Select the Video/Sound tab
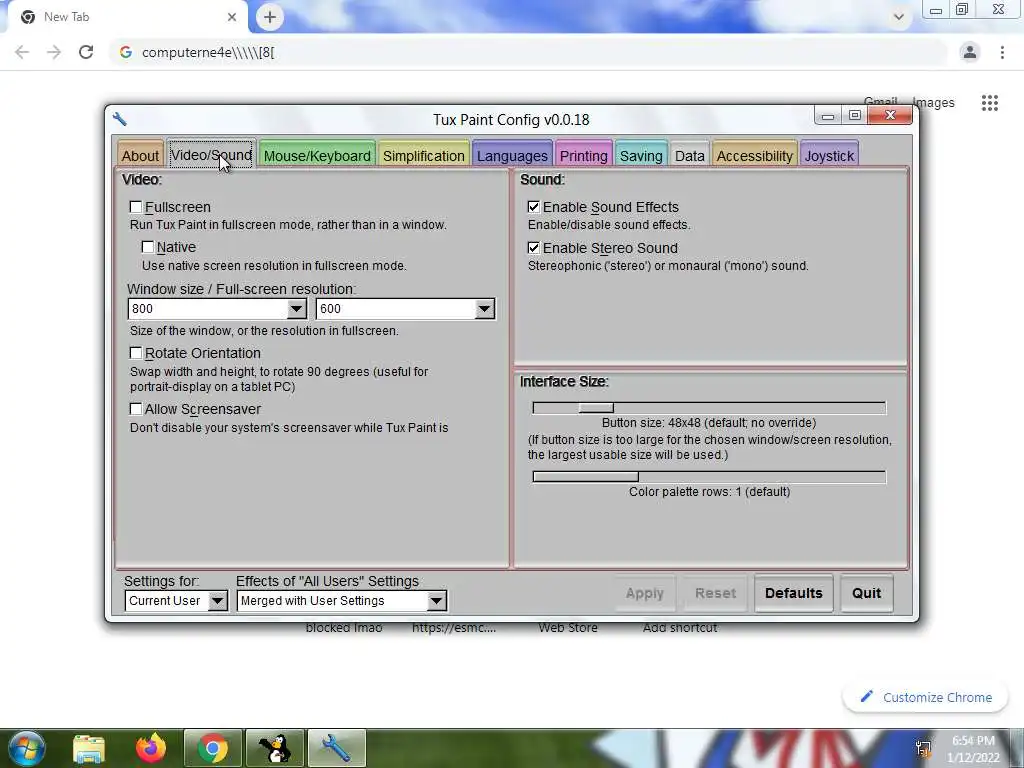 (210, 155)
